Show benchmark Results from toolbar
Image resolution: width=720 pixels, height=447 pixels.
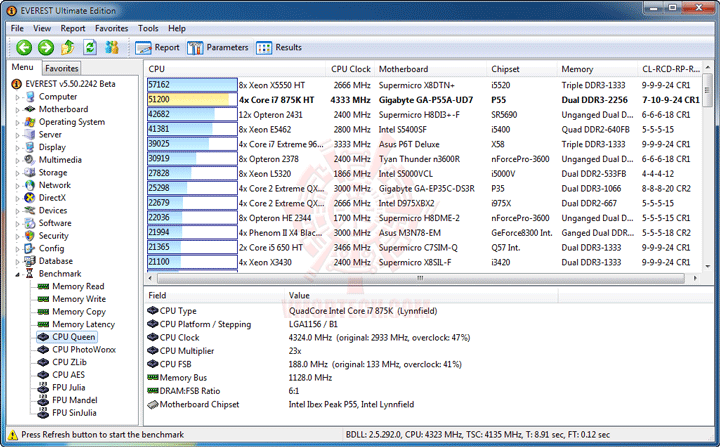[279, 48]
